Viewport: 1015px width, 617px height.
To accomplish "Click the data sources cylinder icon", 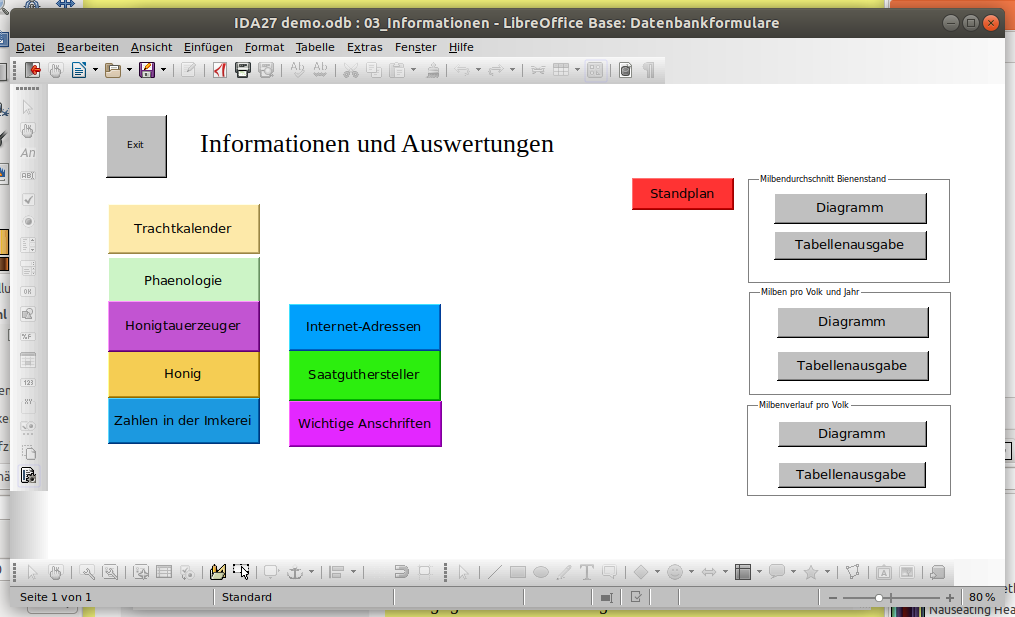I will (625, 70).
